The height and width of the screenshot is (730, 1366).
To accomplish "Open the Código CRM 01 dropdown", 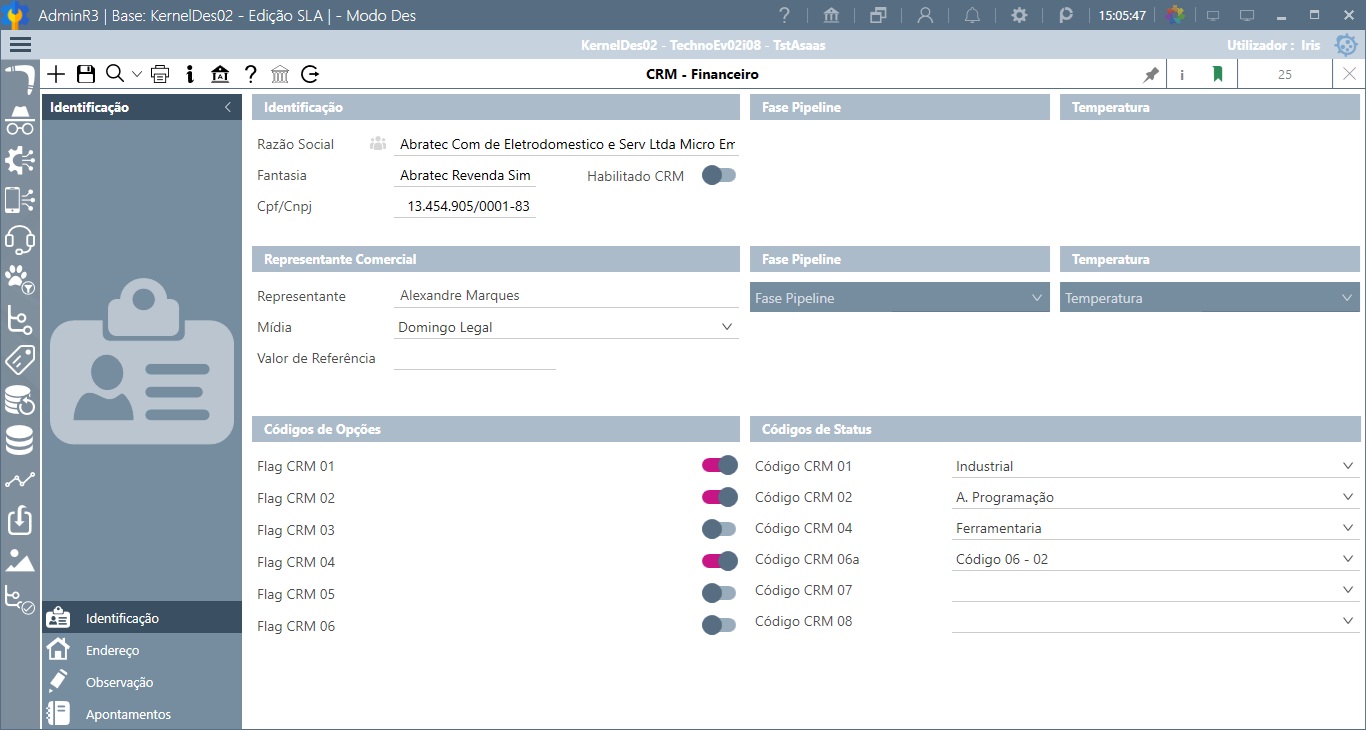I will (x=1156, y=466).
